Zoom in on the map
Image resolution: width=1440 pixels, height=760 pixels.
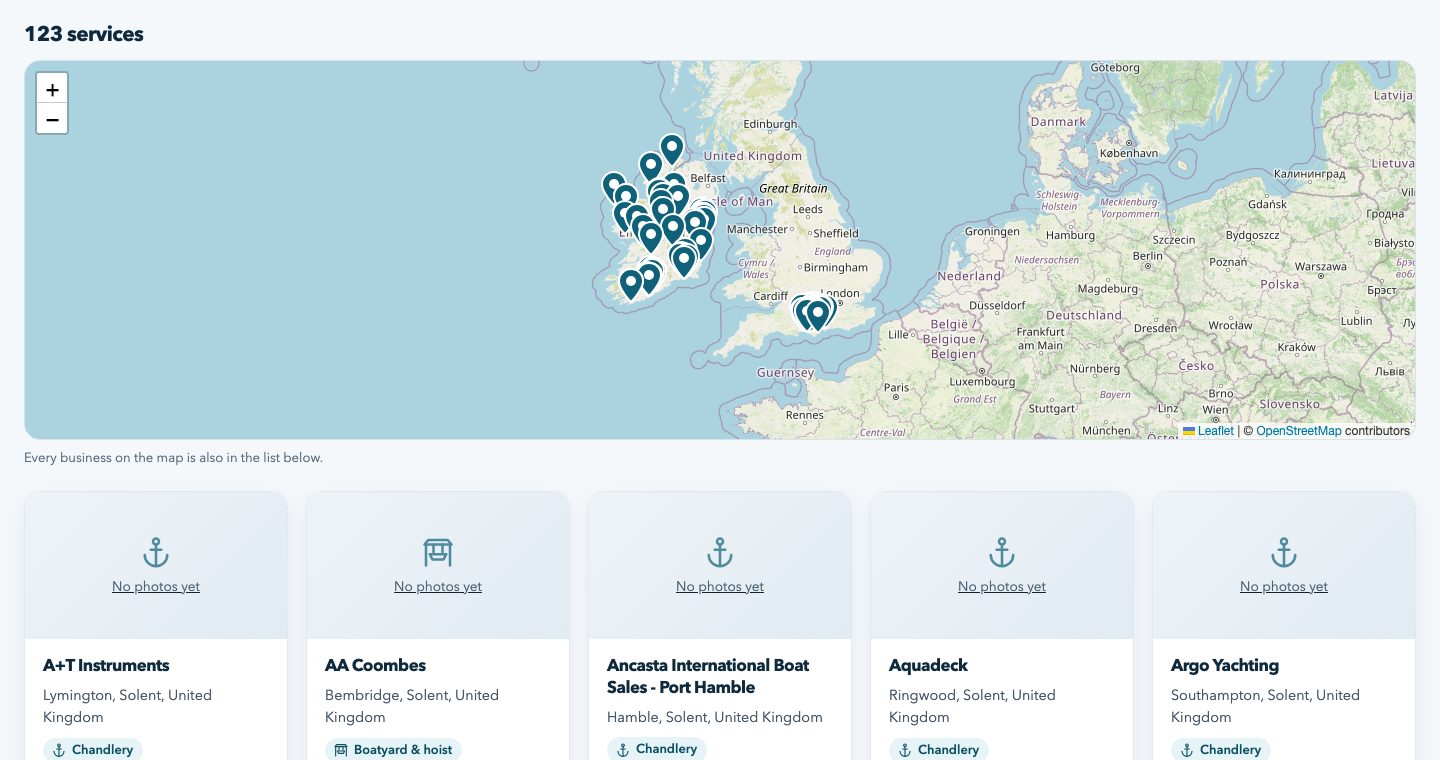click(52, 88)
